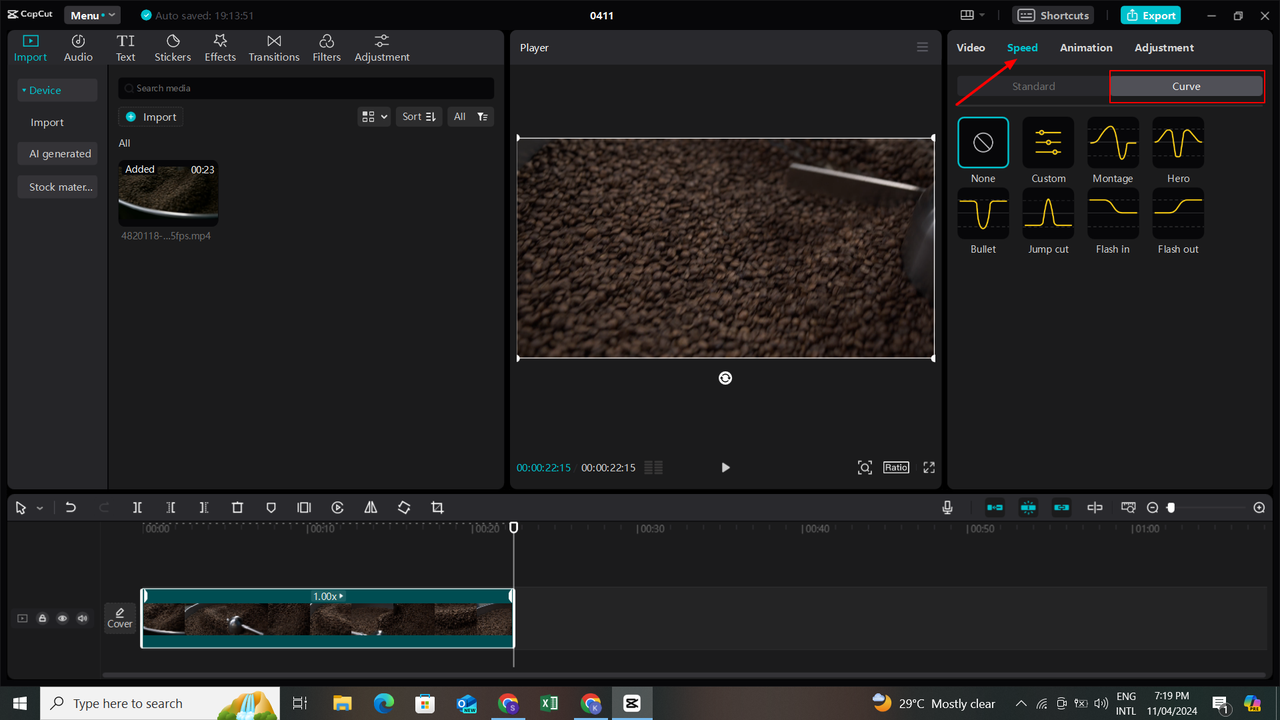
Task: Click the Mirror icon in the timeline toolbar
Action: (x=370, y=507)
